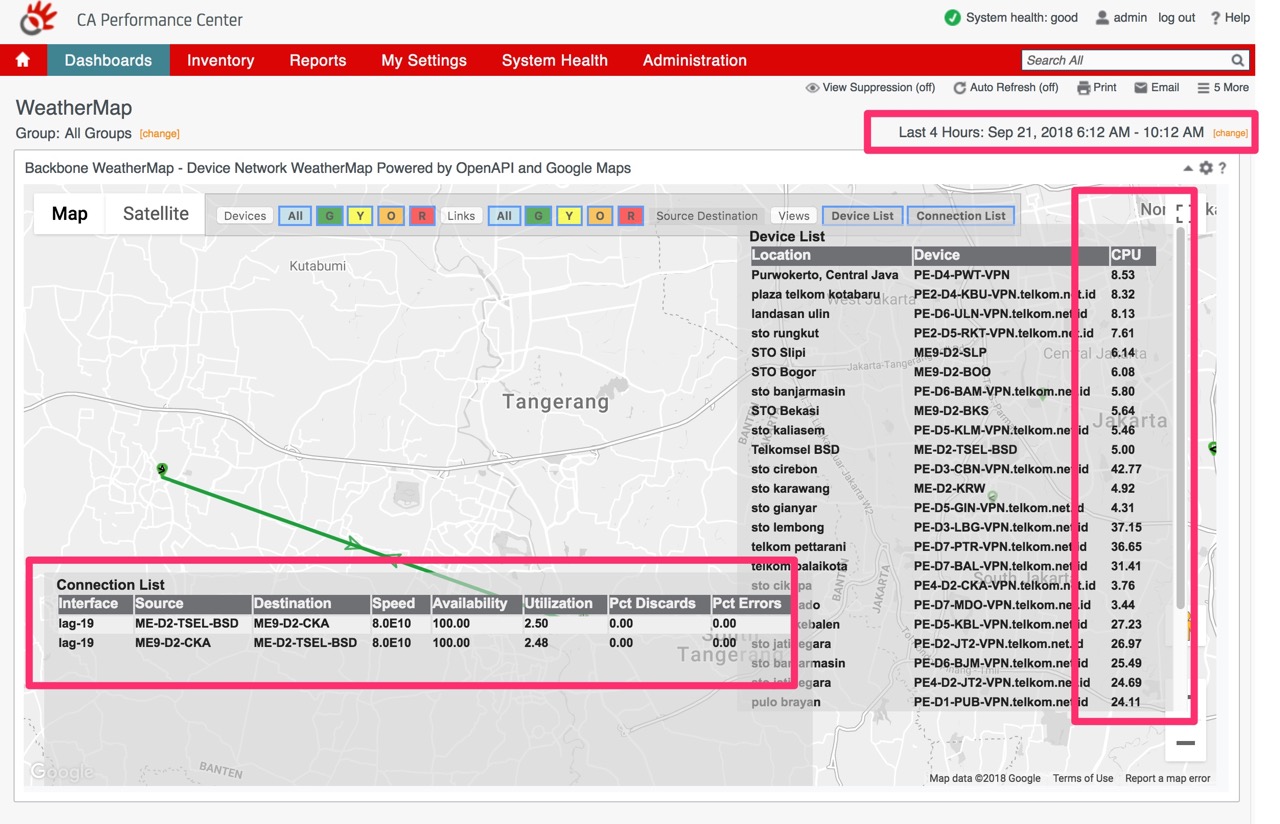
Task: Click the CA Performance Center logo
Action: click(x=38, y=18)
